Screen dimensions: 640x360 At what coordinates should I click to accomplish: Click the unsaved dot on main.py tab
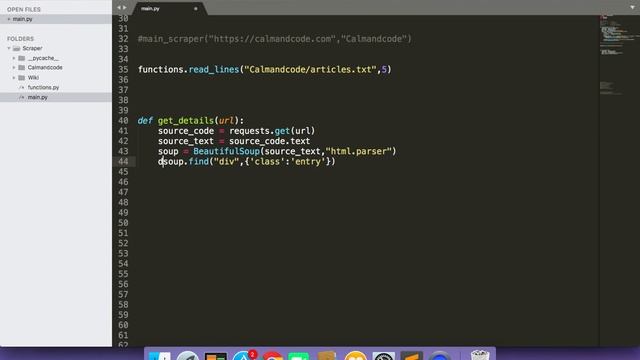point(196,9)
